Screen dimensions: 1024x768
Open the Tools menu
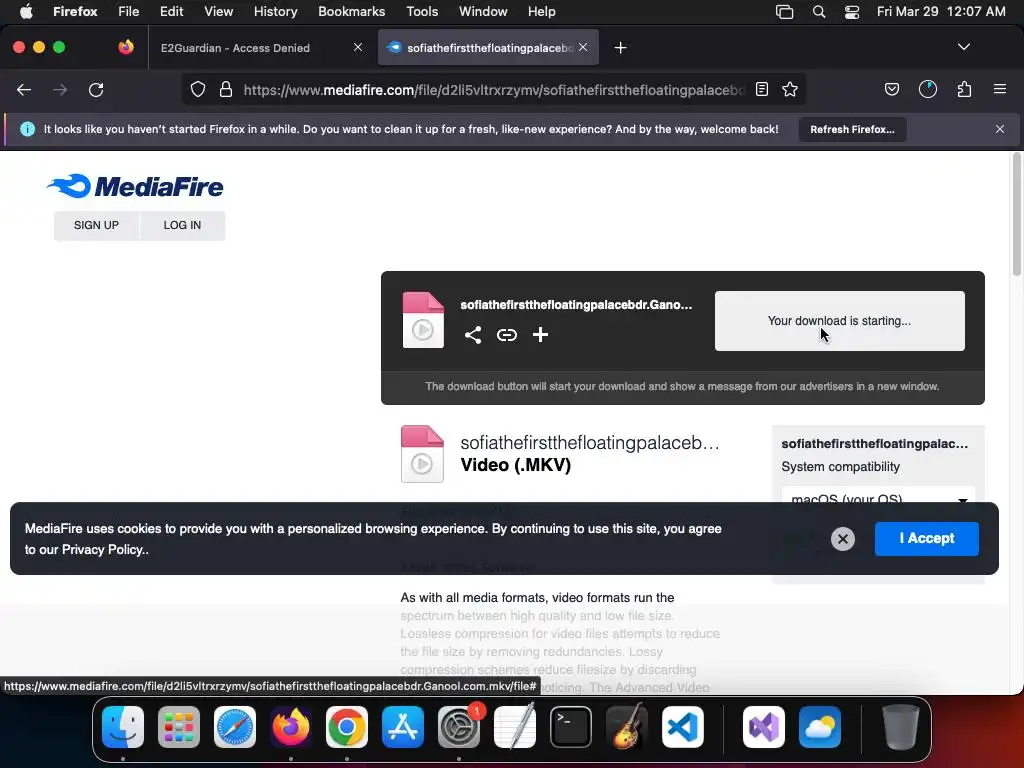click(422, 12)
